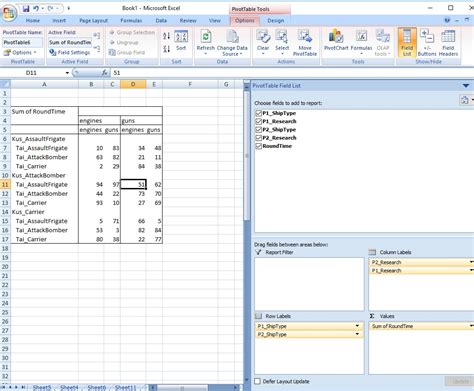Toggle Field Headers display

click(448, 43)
